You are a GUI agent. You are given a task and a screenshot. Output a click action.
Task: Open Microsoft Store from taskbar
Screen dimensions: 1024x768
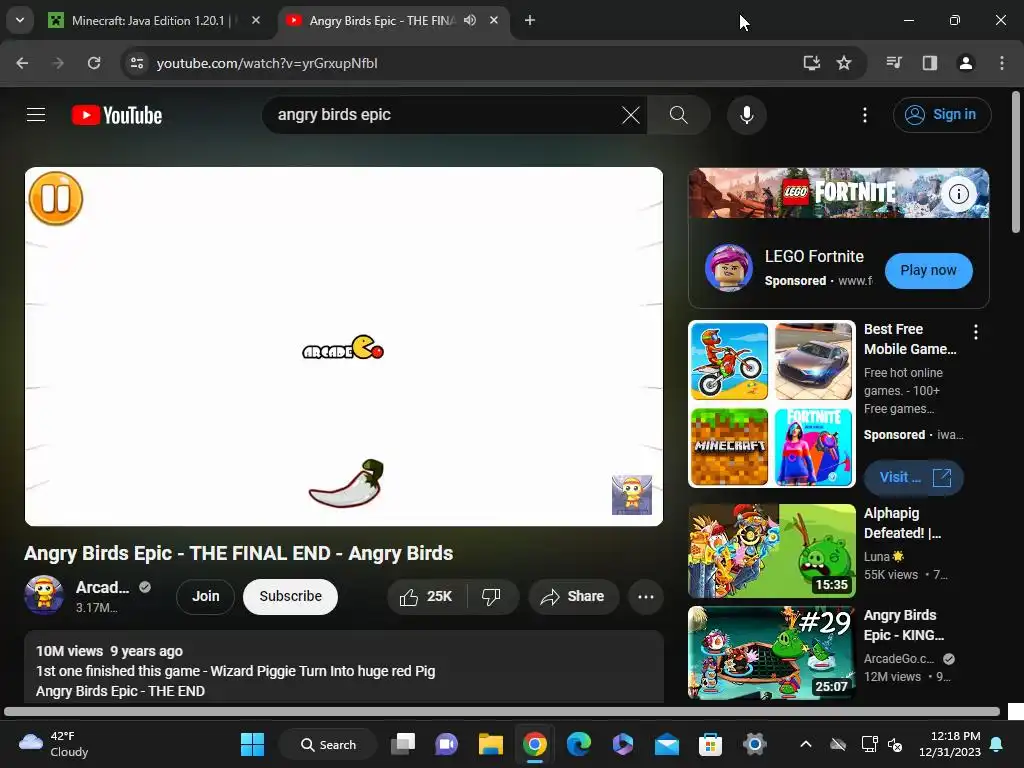coord(711,744)
